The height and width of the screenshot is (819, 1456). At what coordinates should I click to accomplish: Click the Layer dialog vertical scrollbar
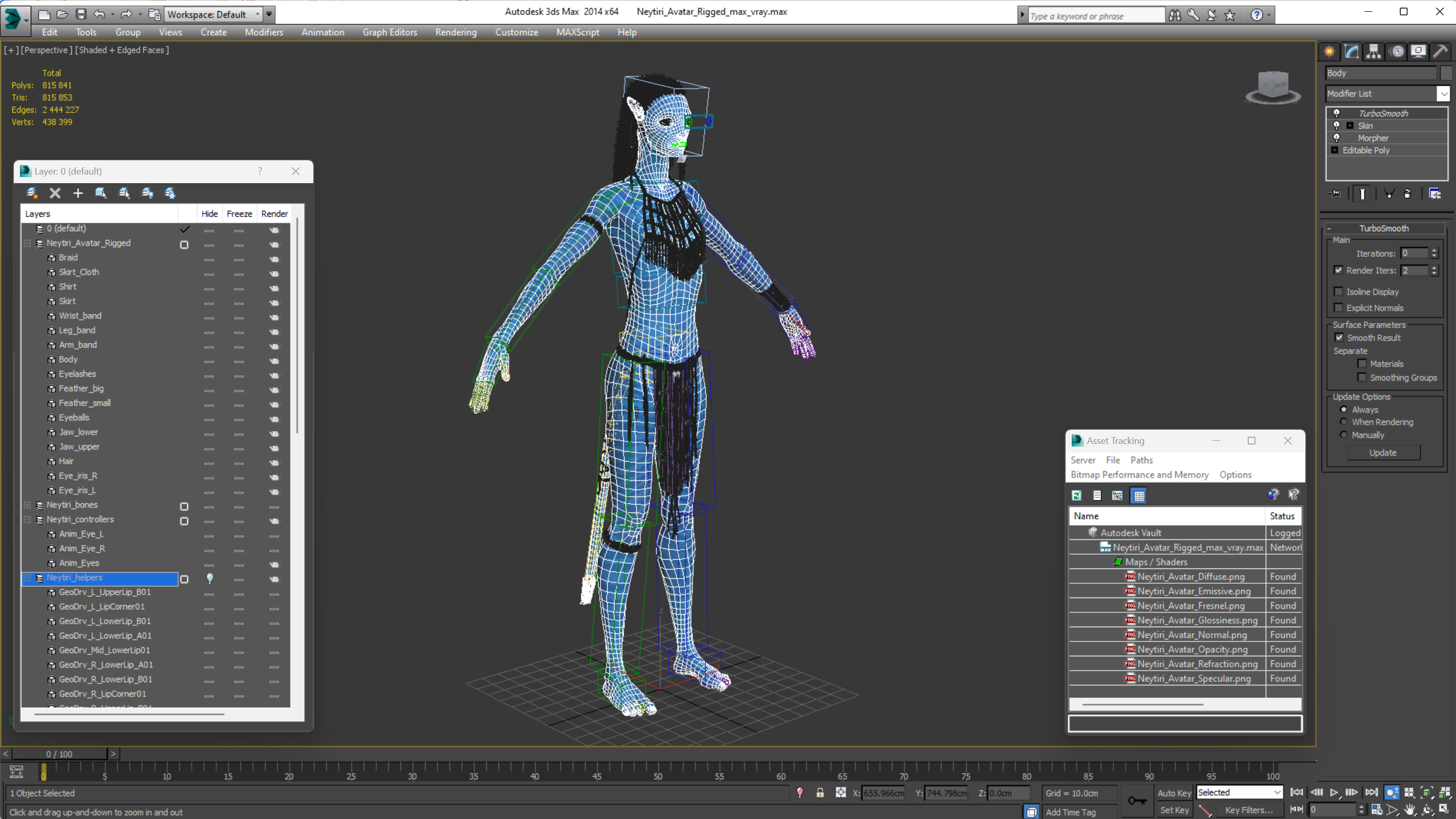tap(297, 326)
